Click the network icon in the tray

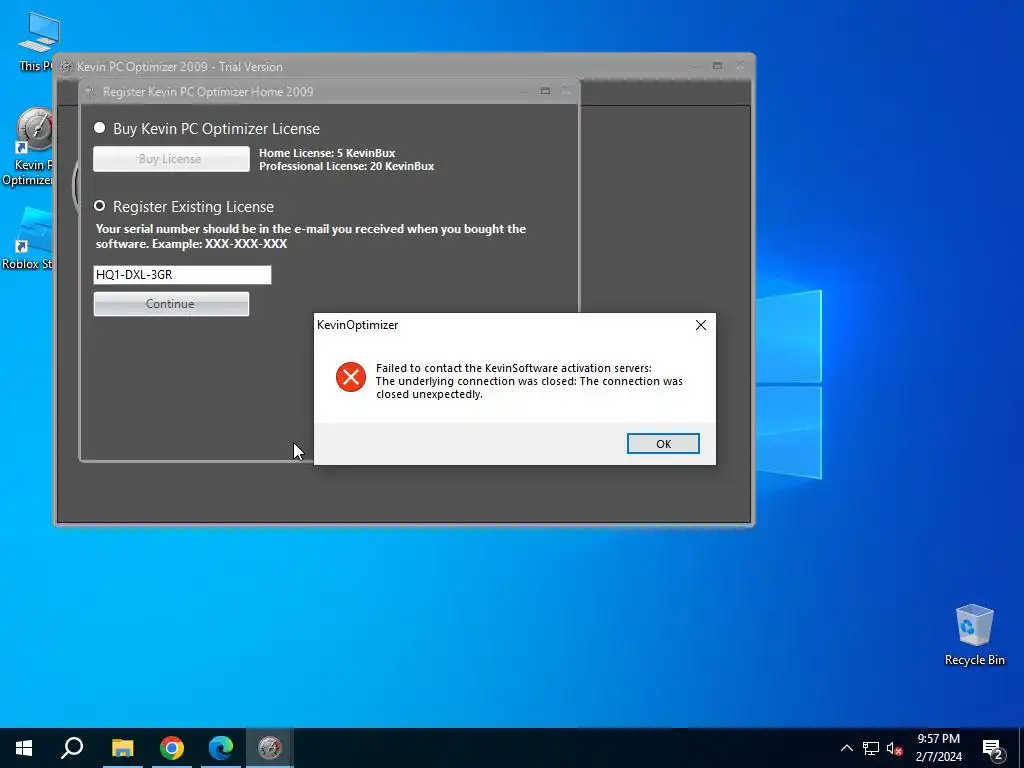[871, 748]
